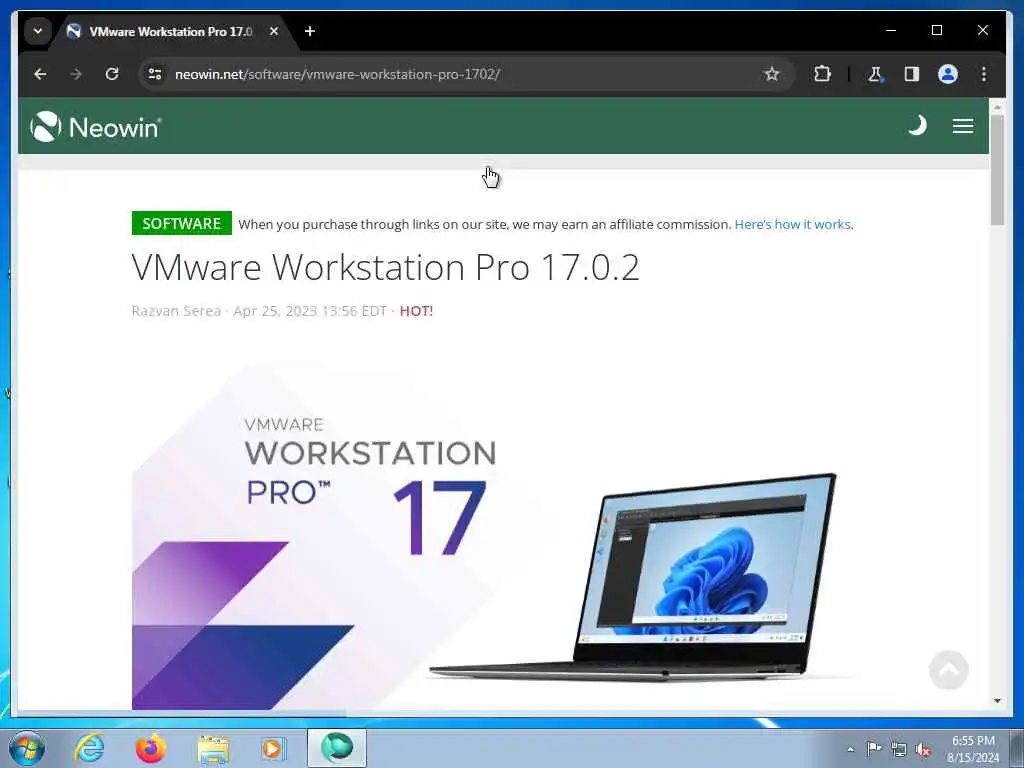Screen dimensions: 1024x768
Task: Show hidden system tray icons
Action: 850,749
